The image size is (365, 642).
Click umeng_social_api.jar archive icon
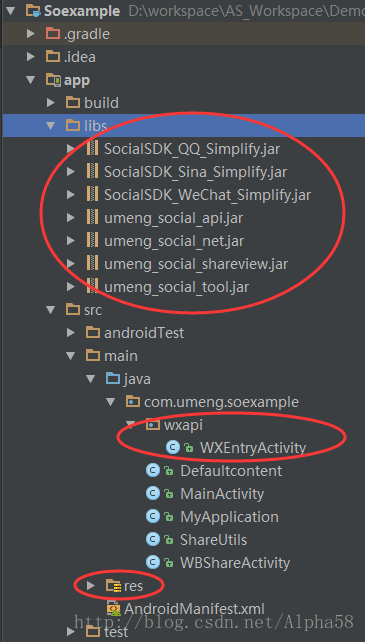point(93,217)
